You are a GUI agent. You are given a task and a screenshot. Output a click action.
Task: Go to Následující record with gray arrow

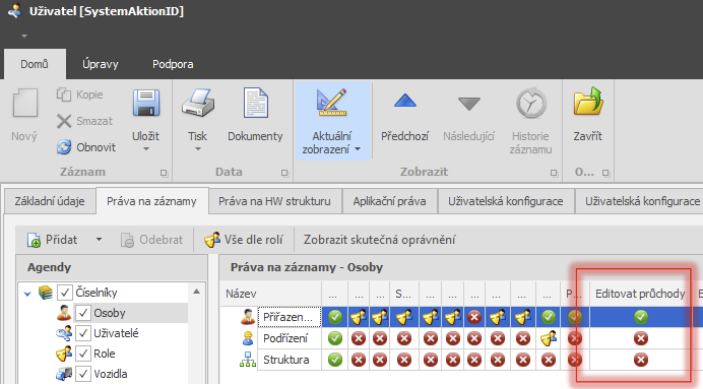(x=469, y=104)
